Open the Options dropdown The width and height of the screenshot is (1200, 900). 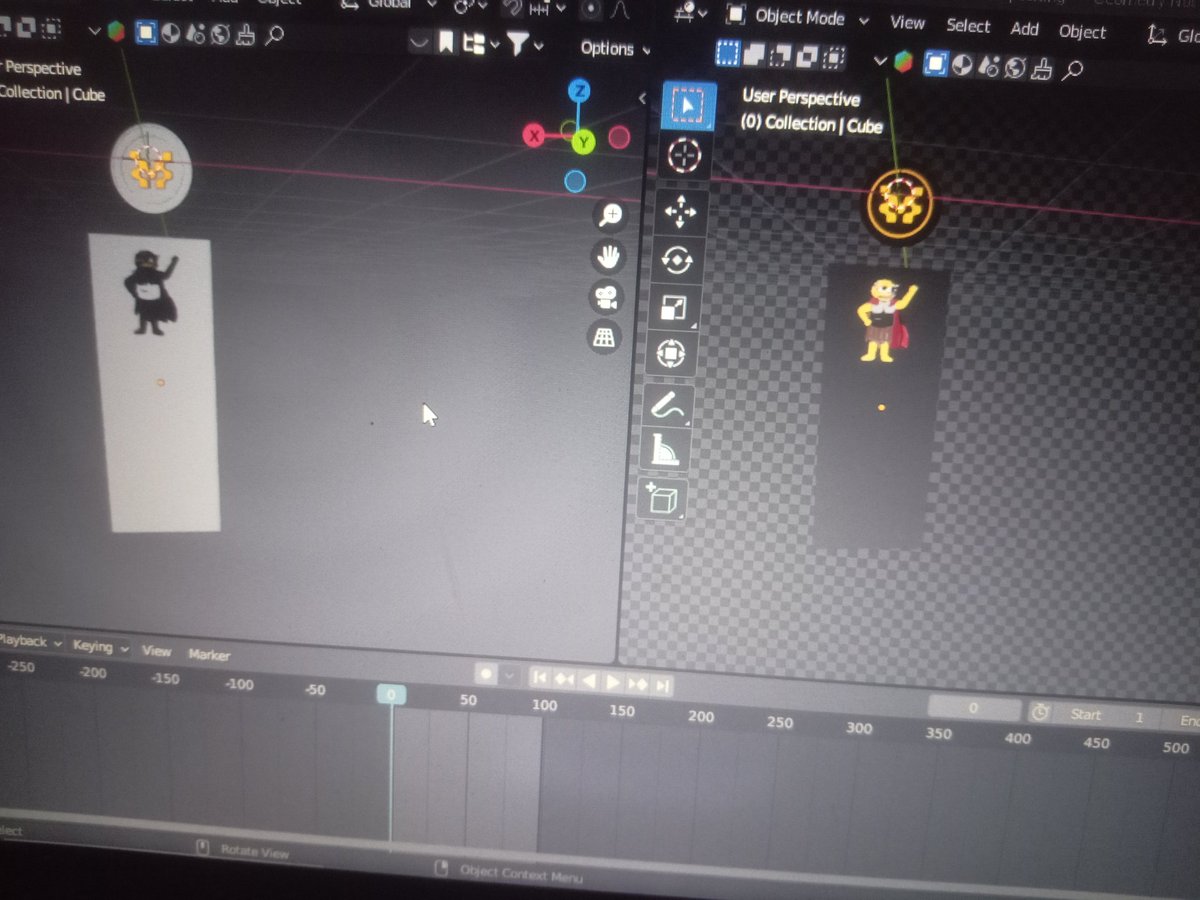[x=615, y=49]
